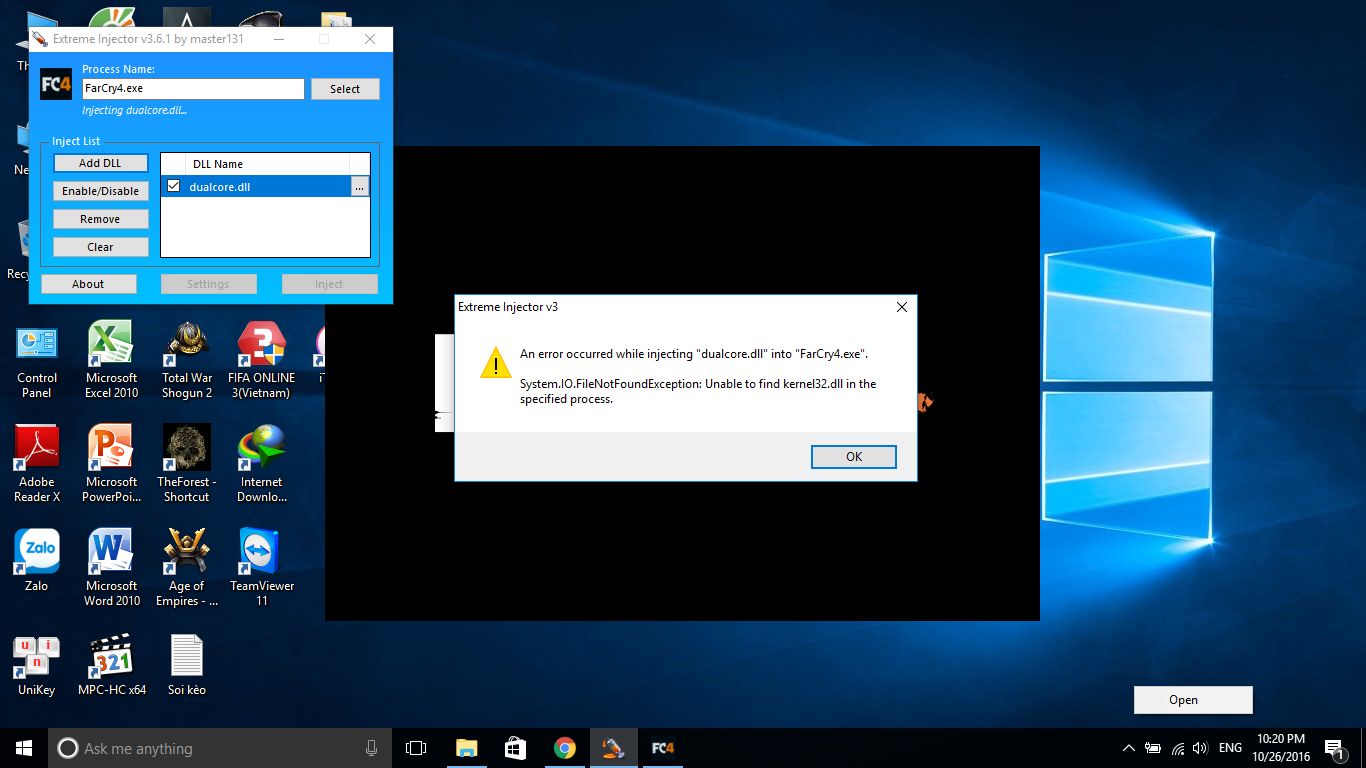
Task: Open the About dialog
Action: tap(88, 284)
